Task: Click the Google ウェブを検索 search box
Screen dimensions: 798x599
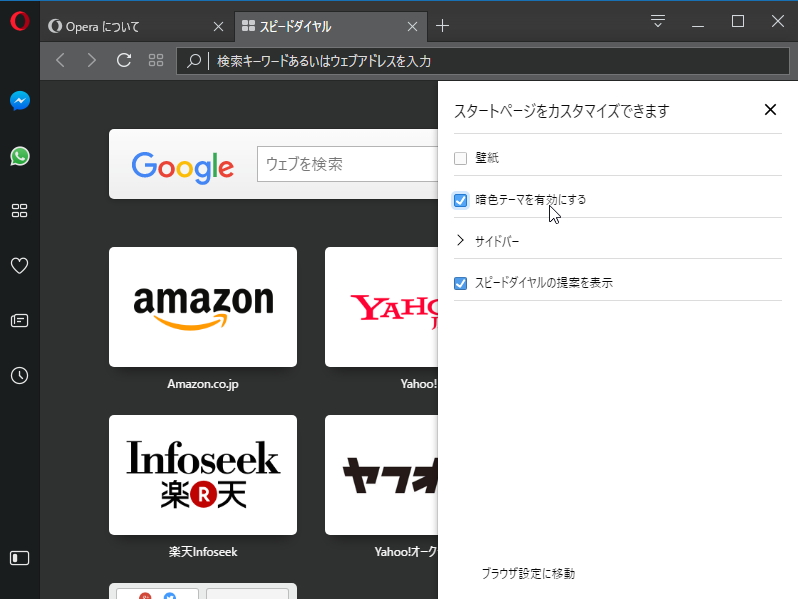Action: 348,164
